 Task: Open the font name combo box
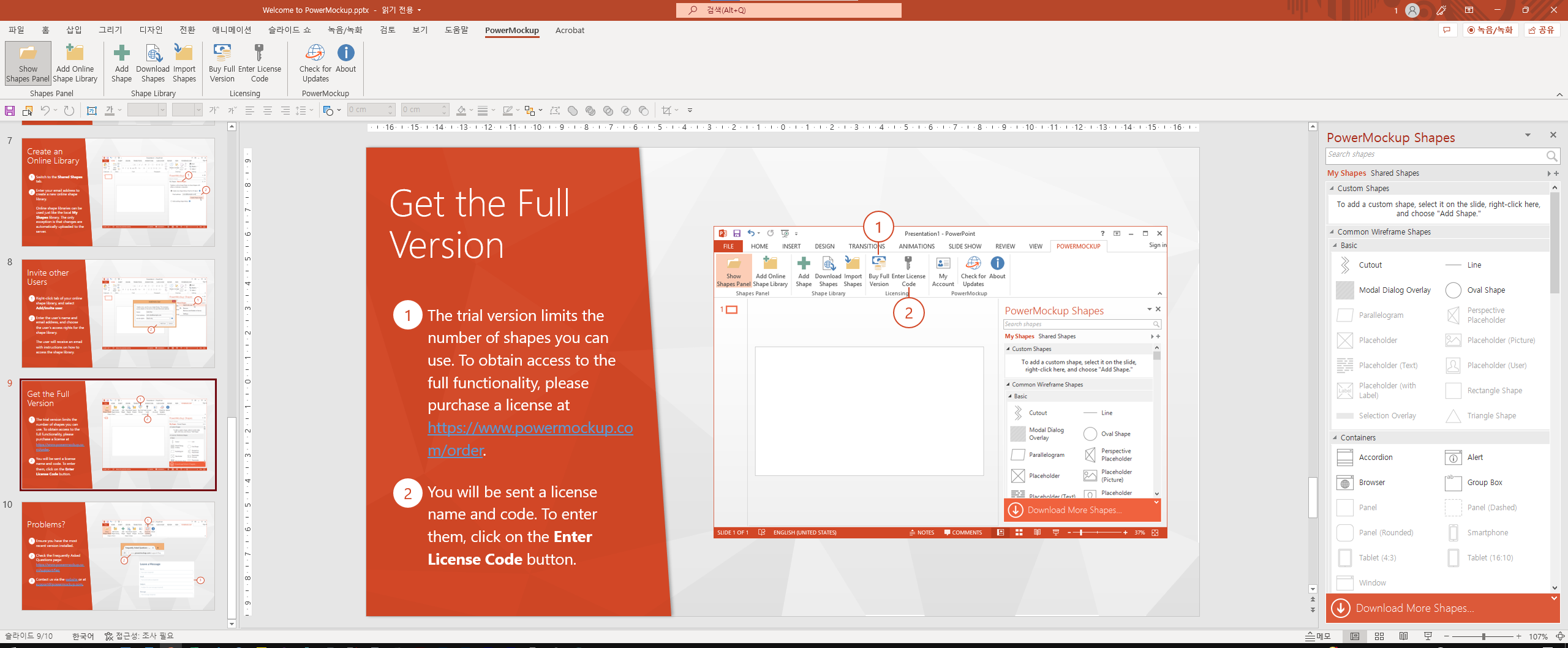pyautogui.click(x=146, y=110)
